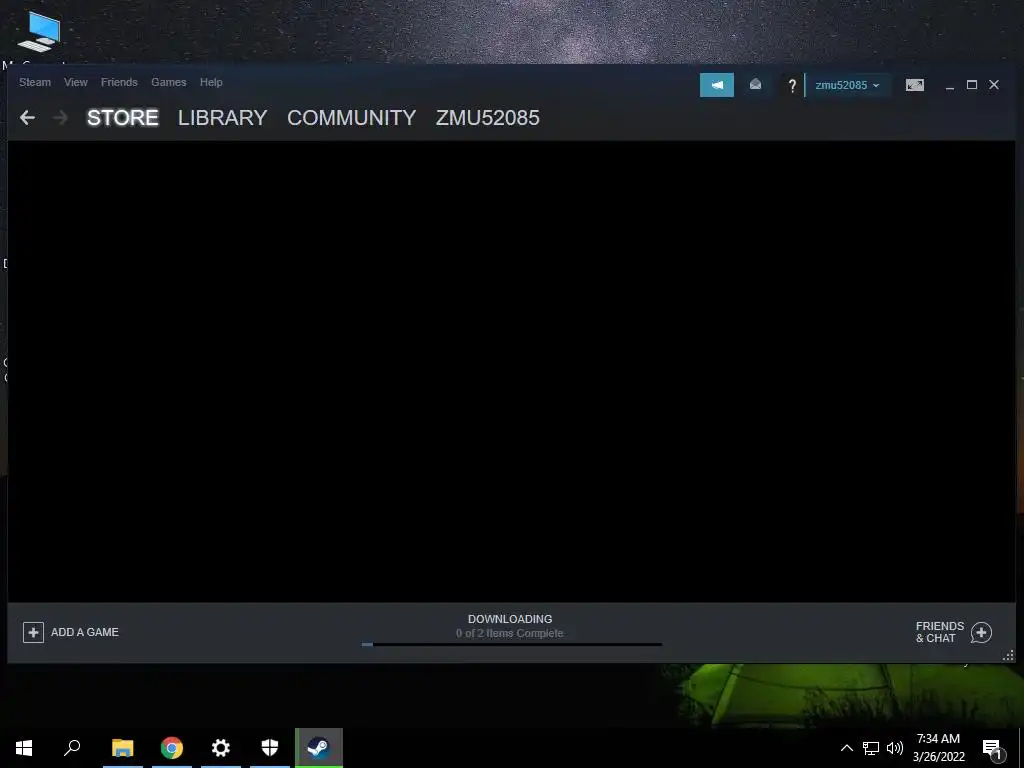This screenshot has height=768, width=1024.
Task: Click the taskbar search magnifier
Action: 72,748
